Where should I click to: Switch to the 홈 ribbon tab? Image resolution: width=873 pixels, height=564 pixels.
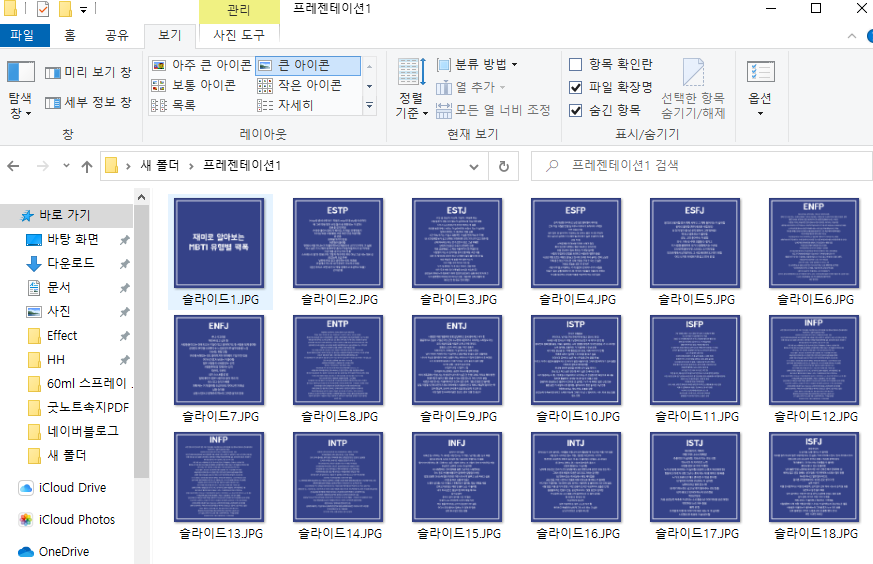(x=70, y=35)
